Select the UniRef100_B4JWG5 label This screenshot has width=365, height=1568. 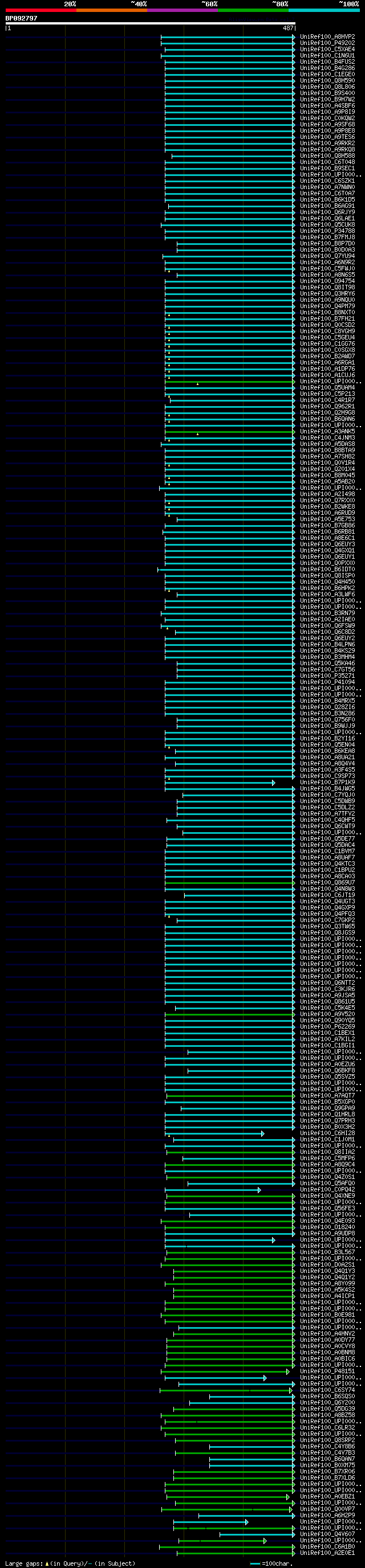[x=327, y=789]
